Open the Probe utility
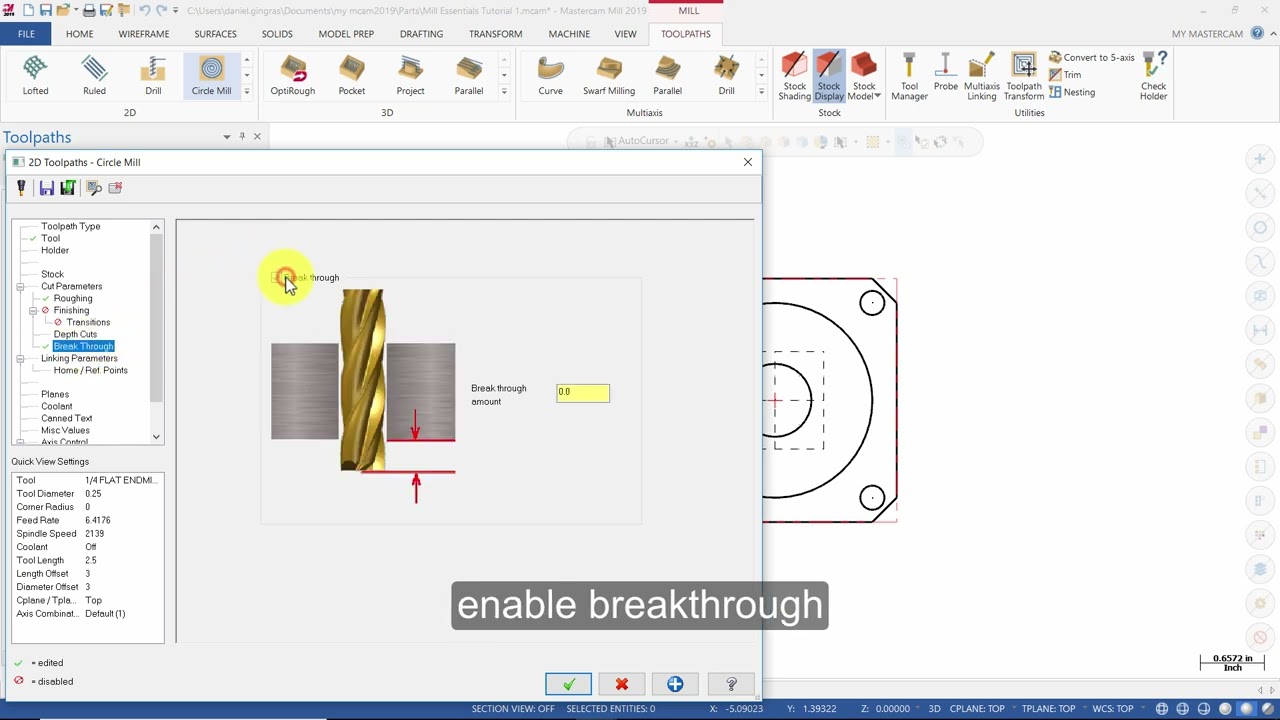 (945, 73)
